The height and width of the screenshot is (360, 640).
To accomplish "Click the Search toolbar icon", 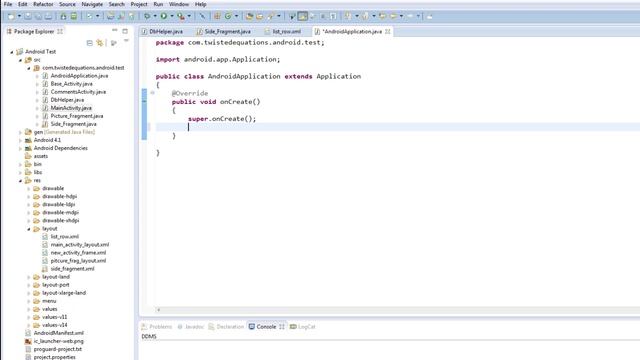I will [x=271, y=16].
